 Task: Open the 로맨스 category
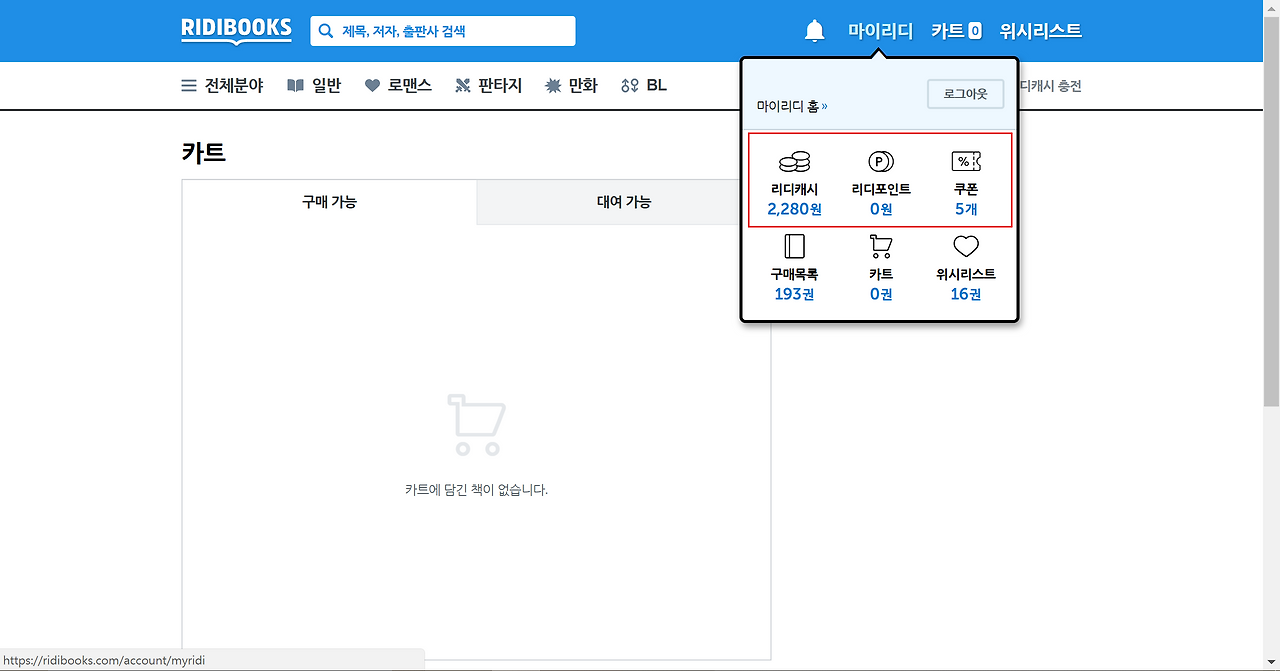pos(398,86)
